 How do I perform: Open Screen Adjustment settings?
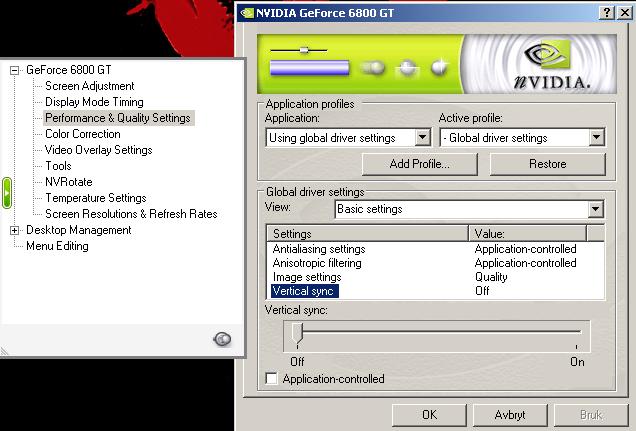pos(90,86)
